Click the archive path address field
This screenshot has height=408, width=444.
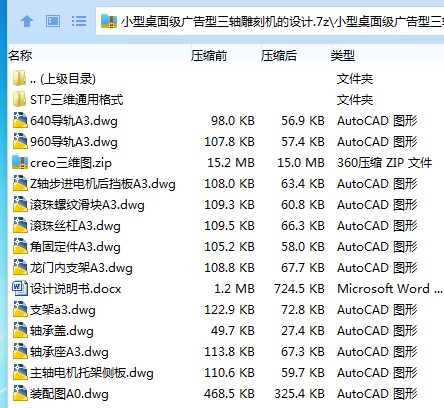tap(270, 21)
